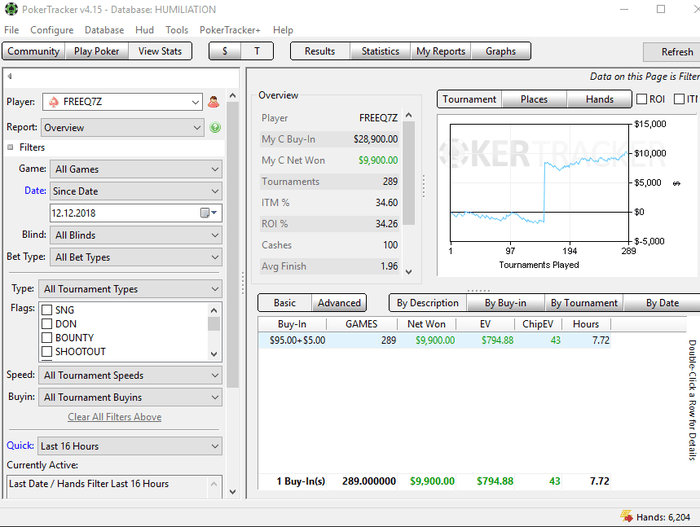Switch to the Play Poker tab
The image size is (700, 527).
tap(96, 51)
